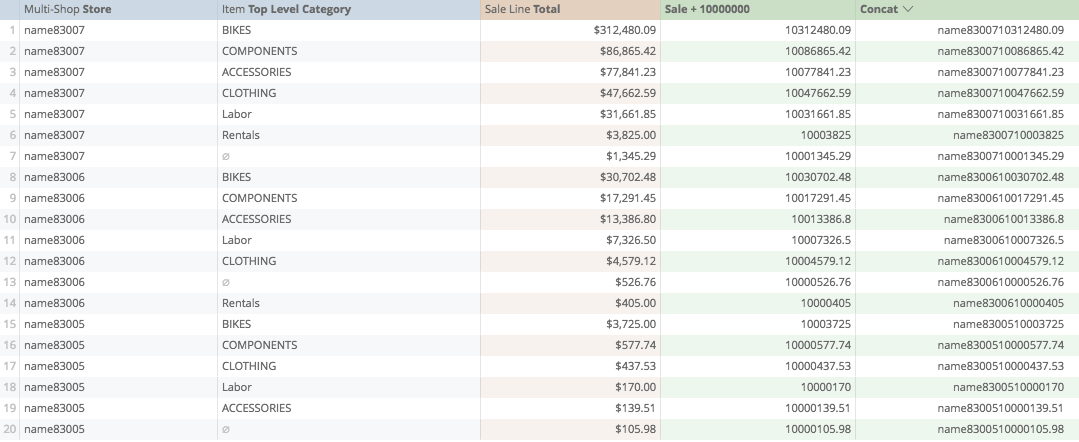The height and width of the screenshot is (442, 1079).
Task: Select Labor category in row 18
Action: [x=349, y=387]
